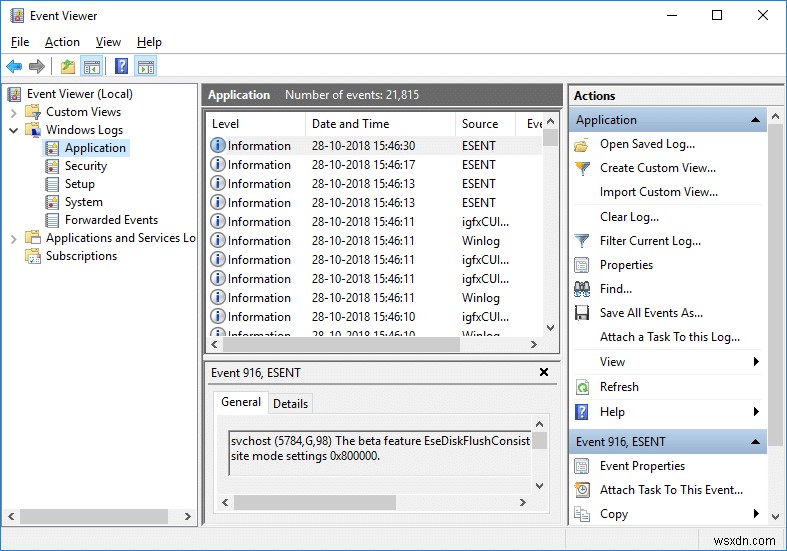
Task: Select the Application log in tree
Action: tap(95, 148)
